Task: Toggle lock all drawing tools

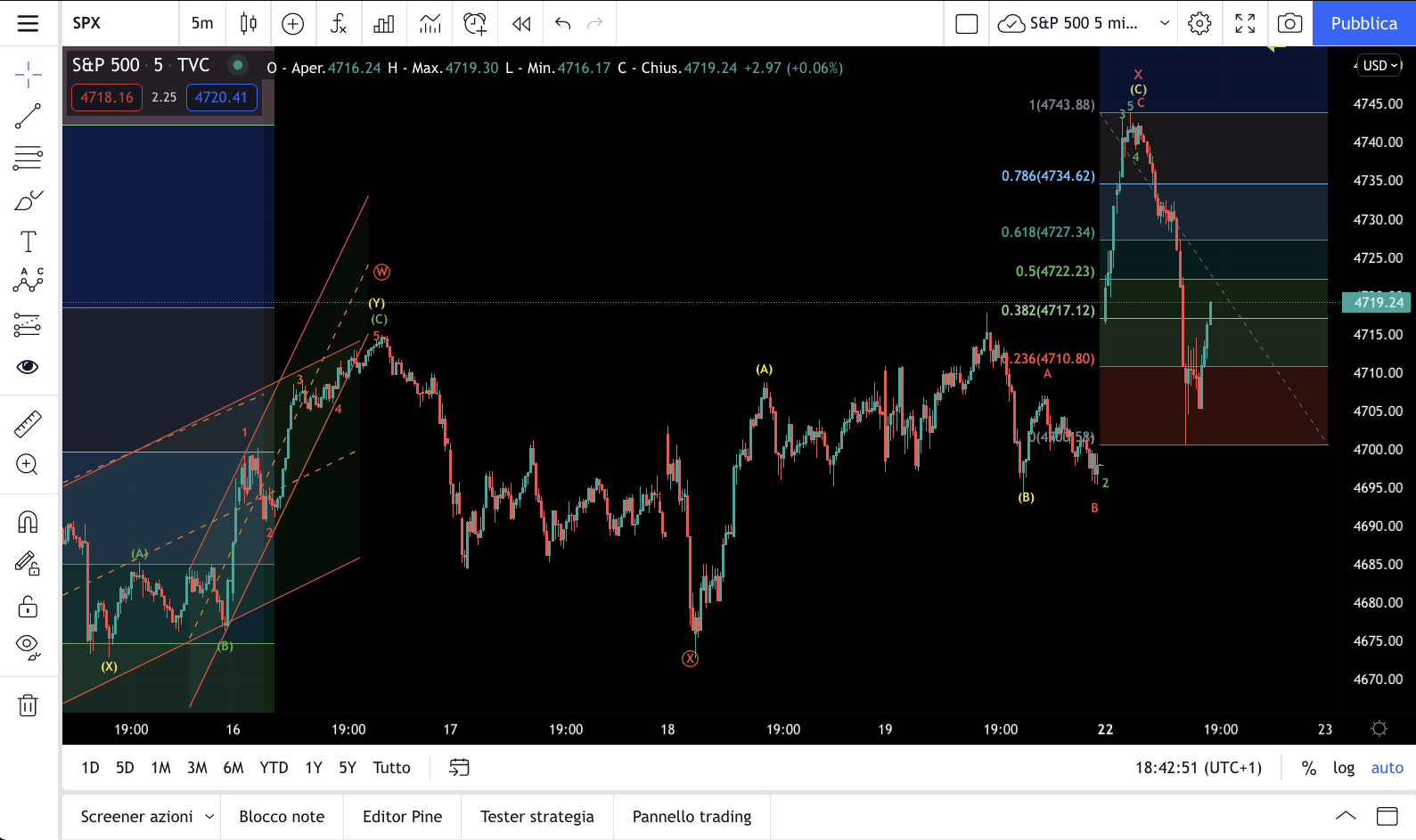Action: [x=29, y=607]
